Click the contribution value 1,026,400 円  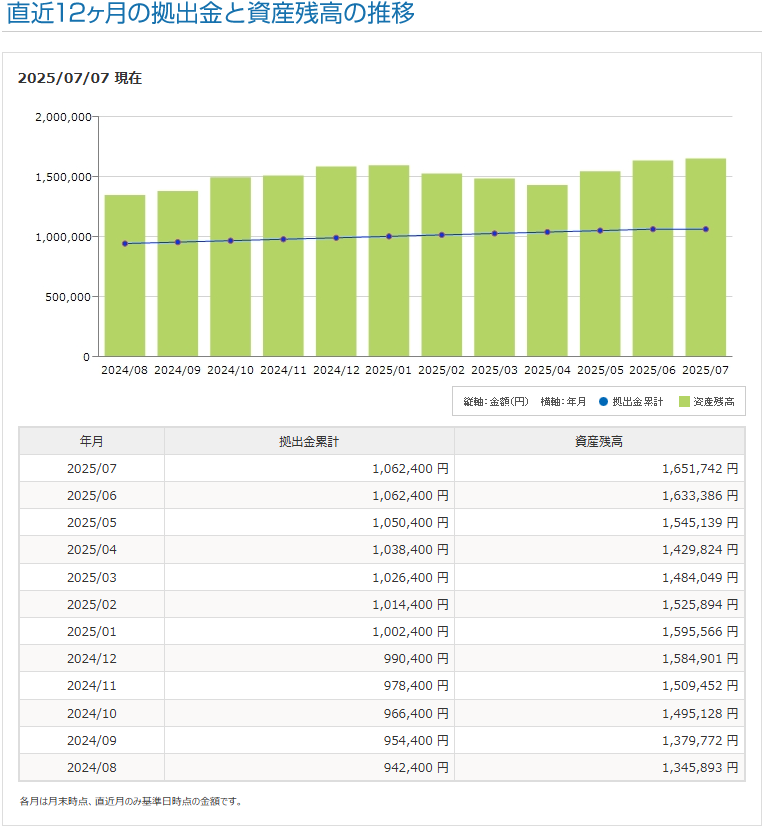410,577
